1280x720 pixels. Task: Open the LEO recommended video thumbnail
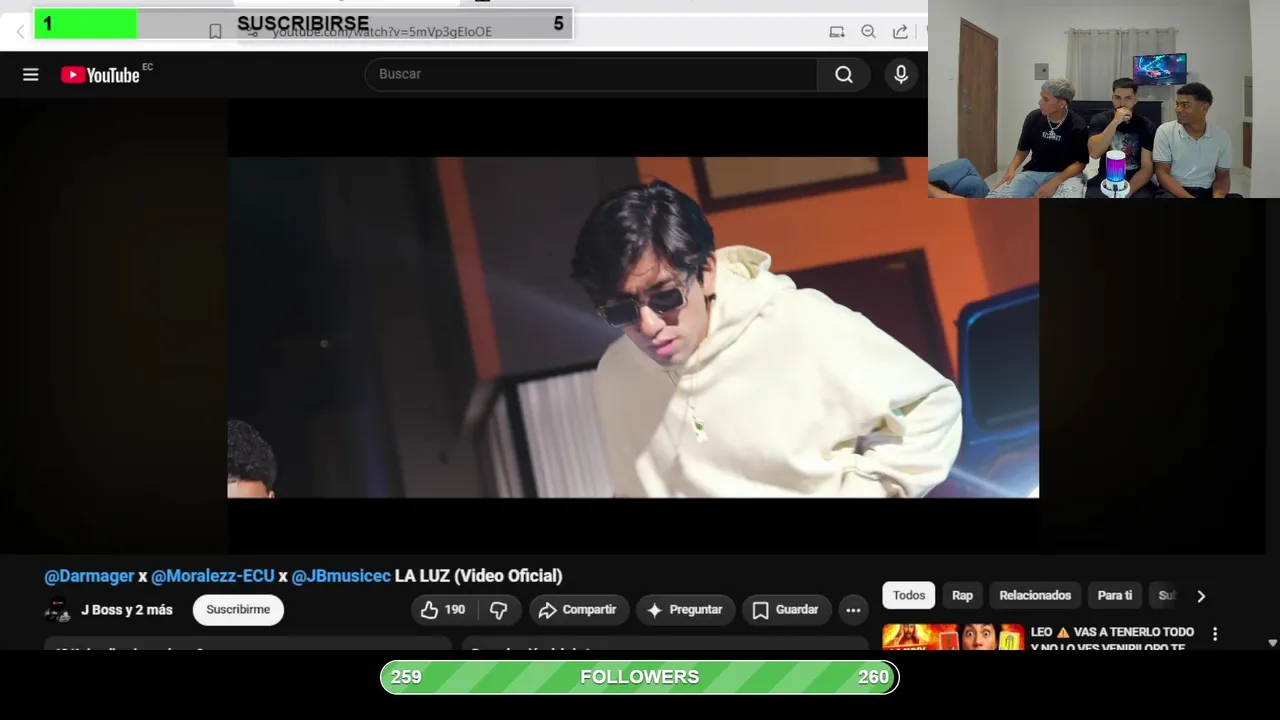(953, 638)
